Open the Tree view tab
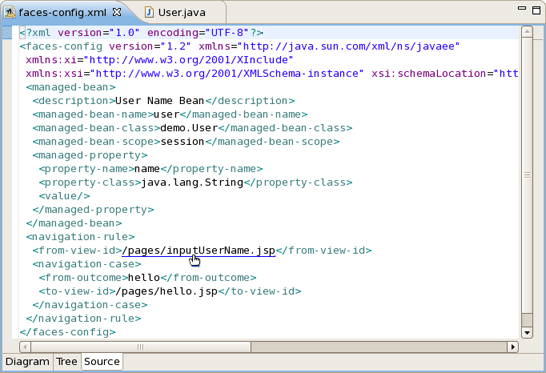Screen dimensions: 546x373 pyautogui.click(x=67, y=362)
